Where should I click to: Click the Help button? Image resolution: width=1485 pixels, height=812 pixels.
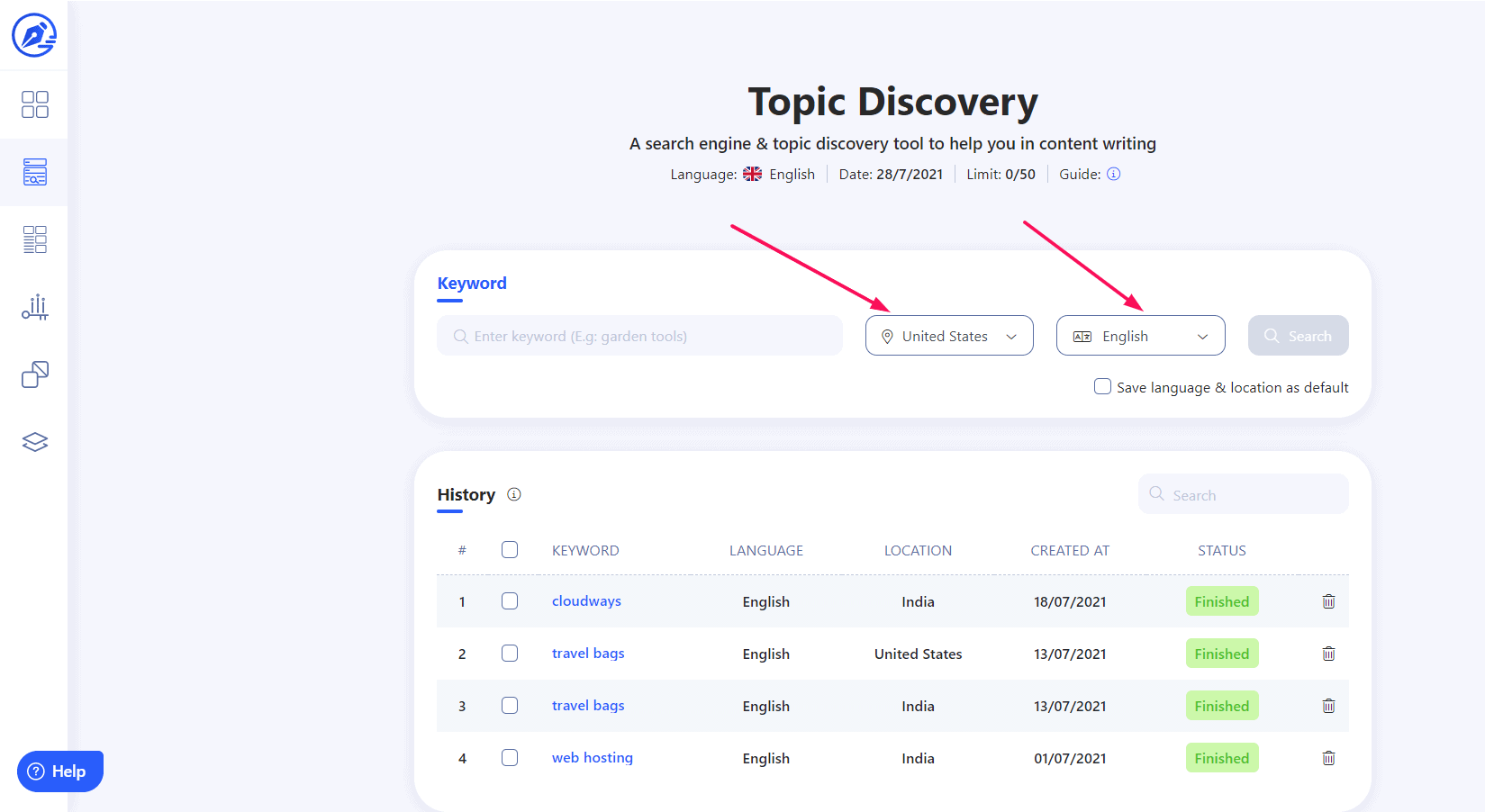click(59, 771)
